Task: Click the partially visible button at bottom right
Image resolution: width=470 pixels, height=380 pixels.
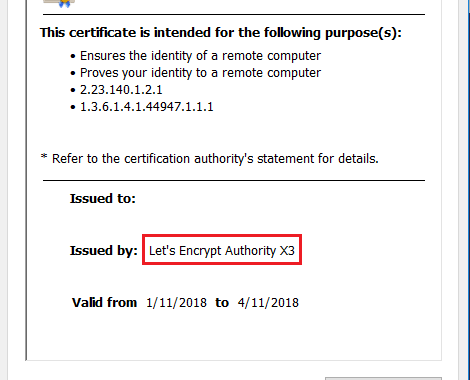Action: 383,378
